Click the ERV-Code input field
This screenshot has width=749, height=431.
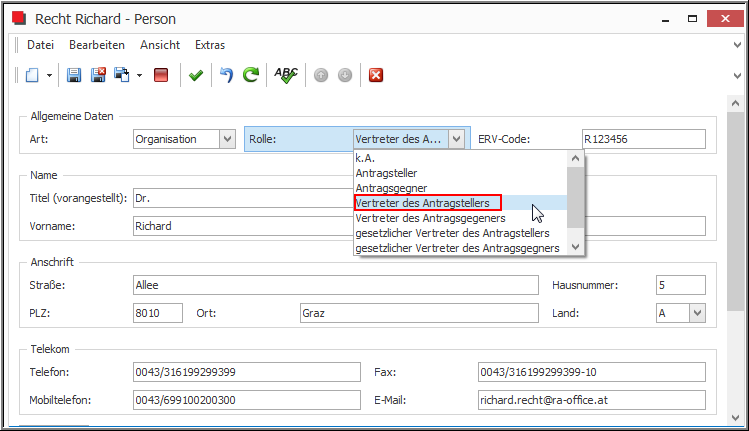[x=643, y=139]
